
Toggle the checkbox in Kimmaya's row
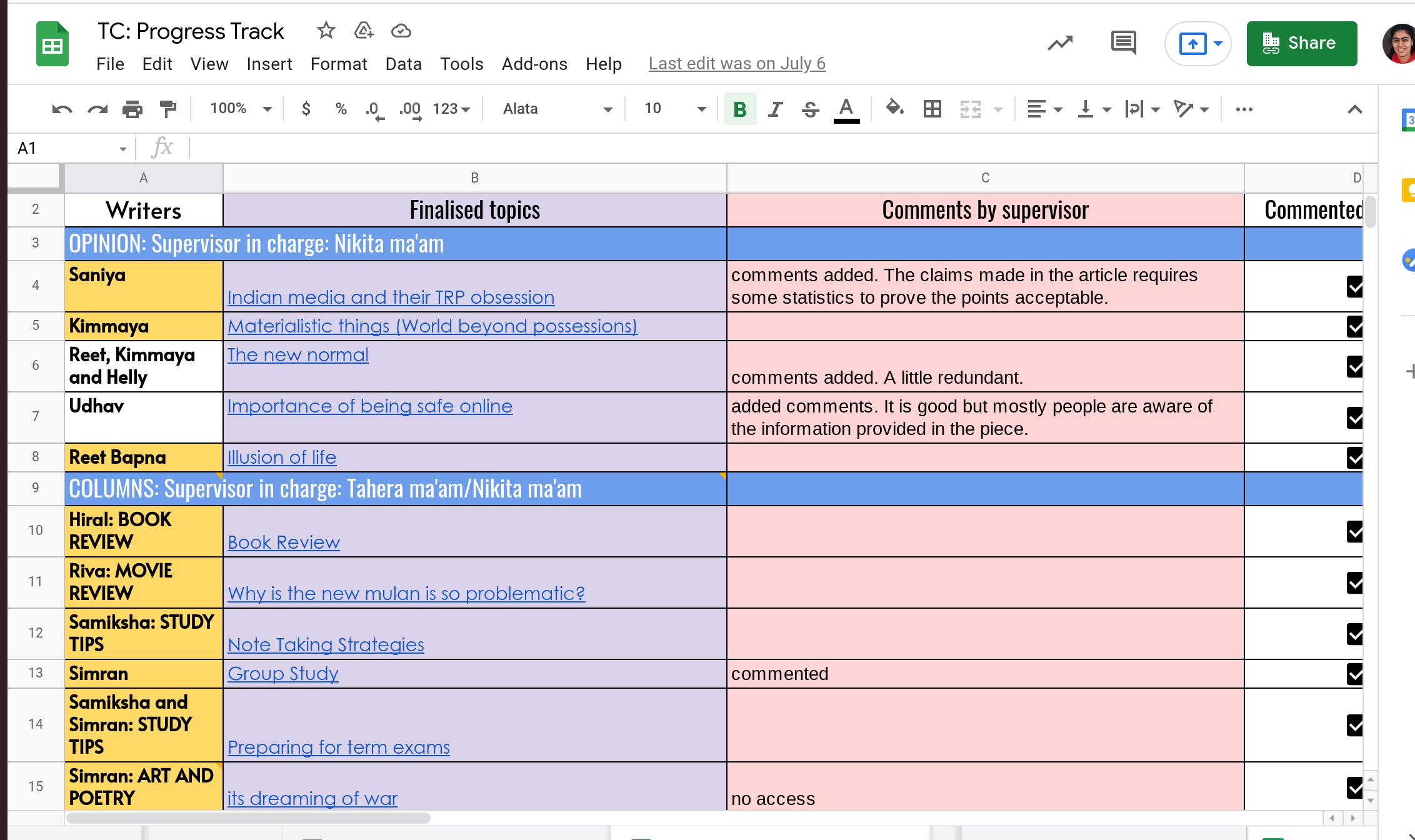coord(1354,327)
